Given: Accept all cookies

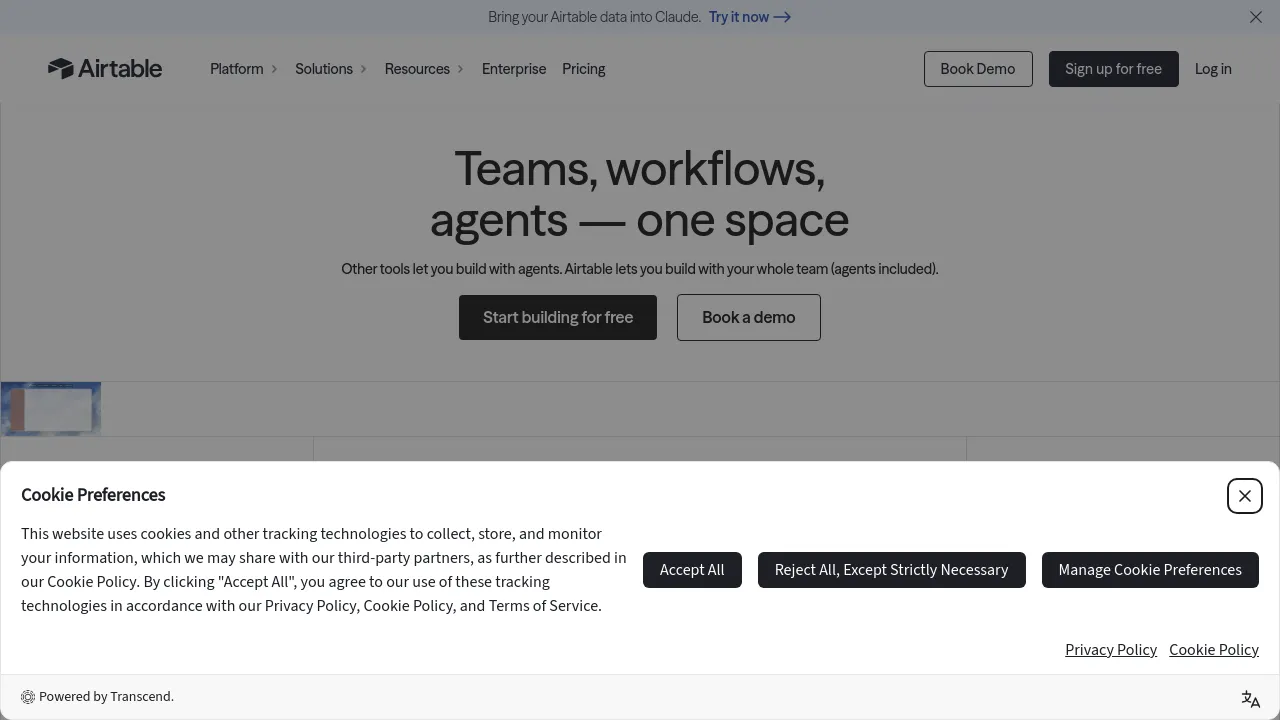Looking at the screenshot, I should pos(692,570).
